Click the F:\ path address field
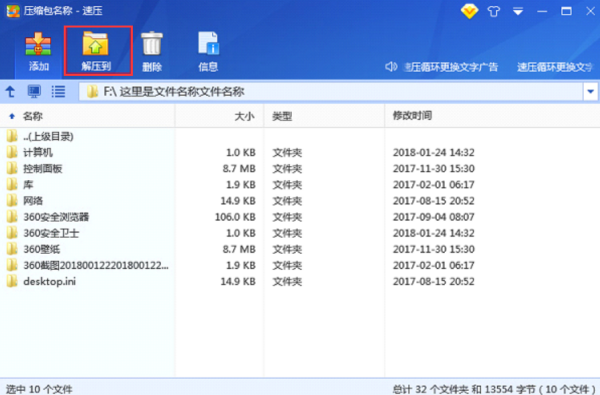This screenshot has width=600, height=395. [331, 91]
